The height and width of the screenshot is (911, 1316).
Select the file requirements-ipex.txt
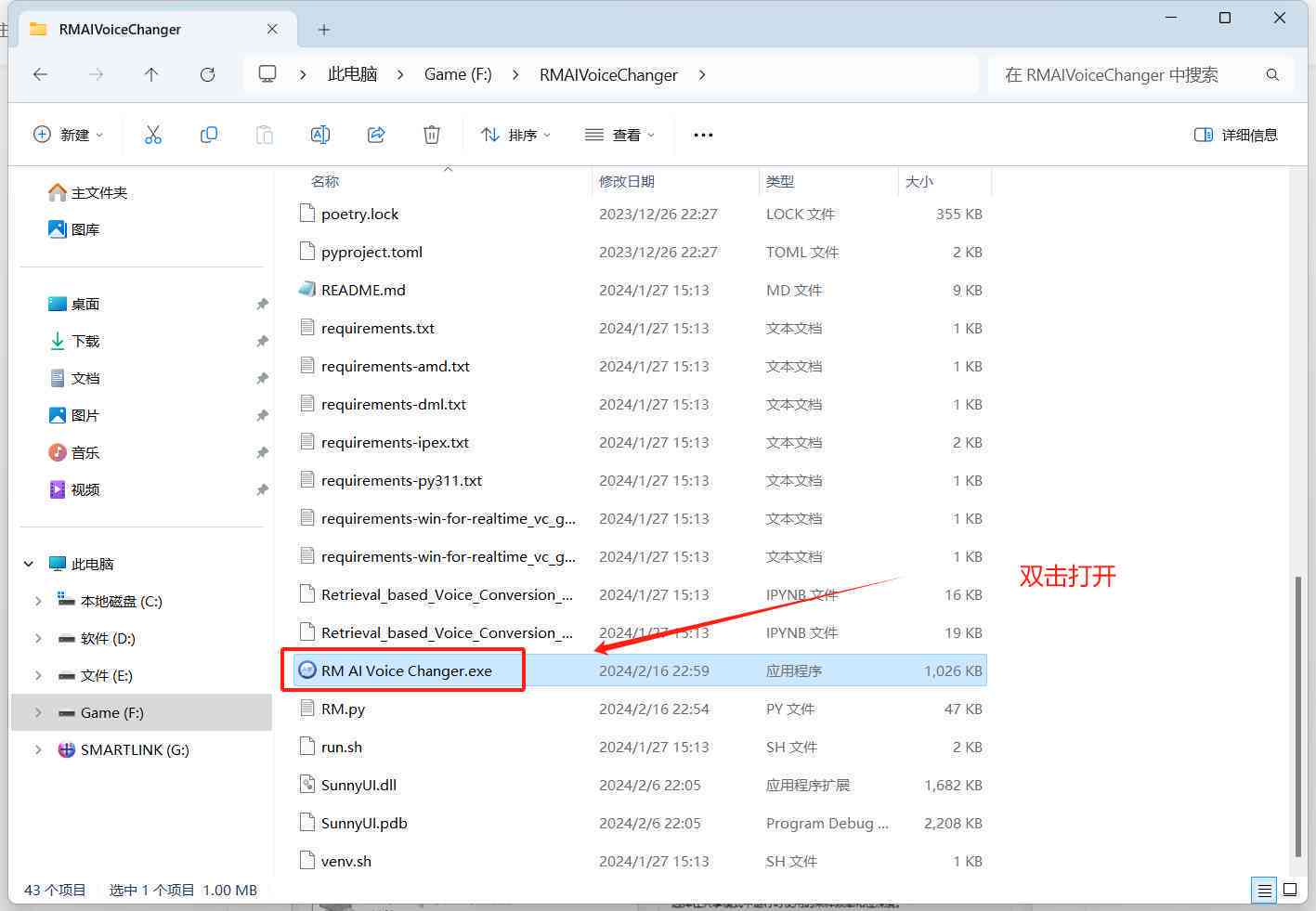pos(395,442)
